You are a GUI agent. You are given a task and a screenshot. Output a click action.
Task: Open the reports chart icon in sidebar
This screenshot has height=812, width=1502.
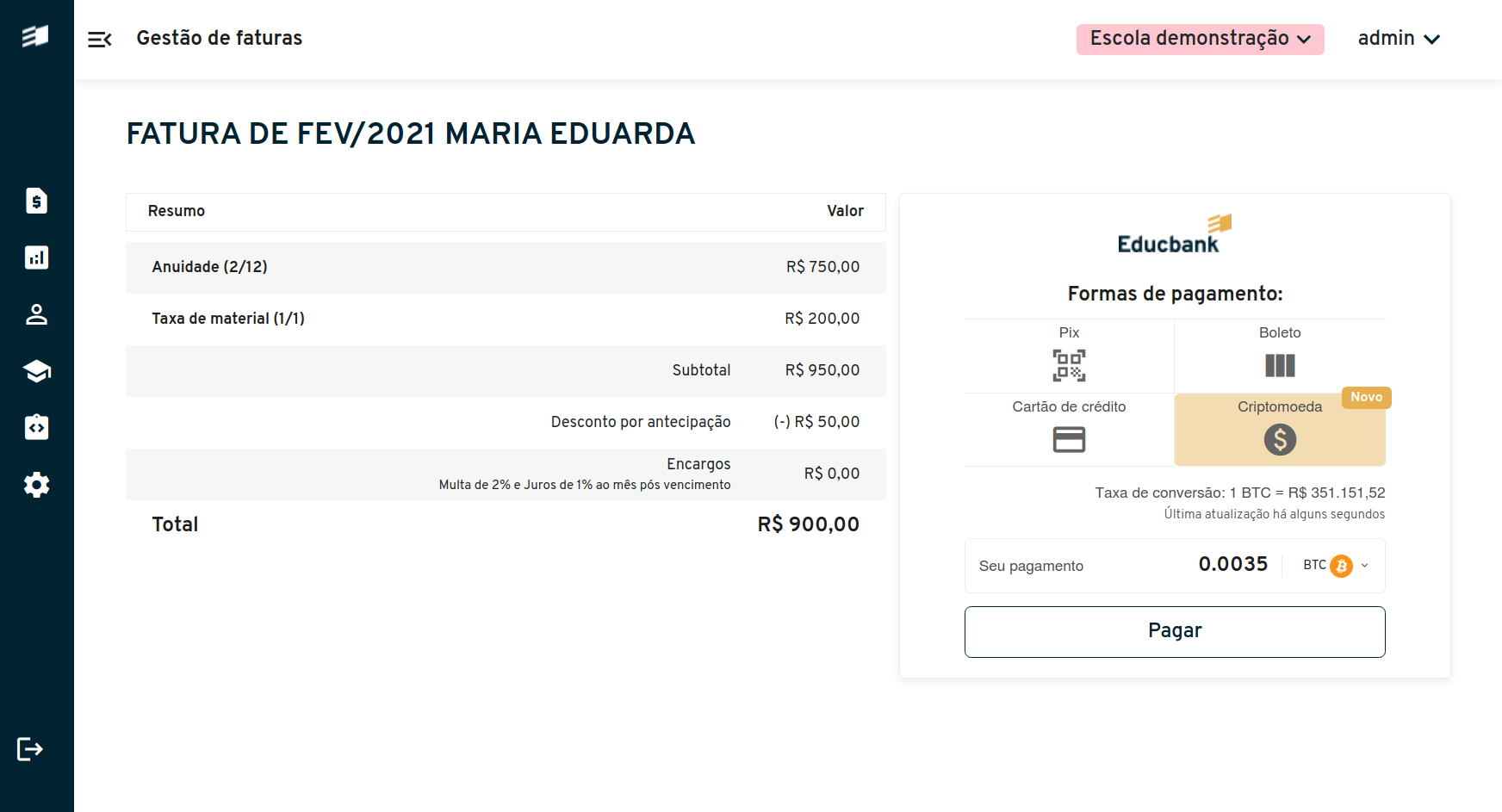coord(36,257)
